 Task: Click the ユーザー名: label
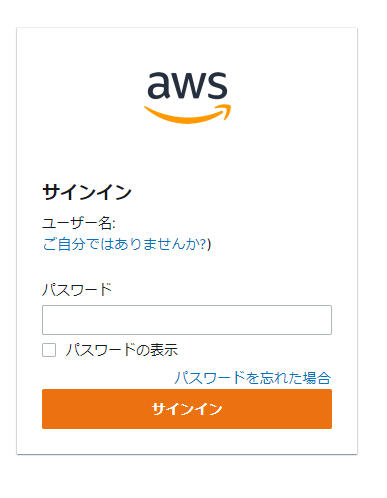coord(79,223)
